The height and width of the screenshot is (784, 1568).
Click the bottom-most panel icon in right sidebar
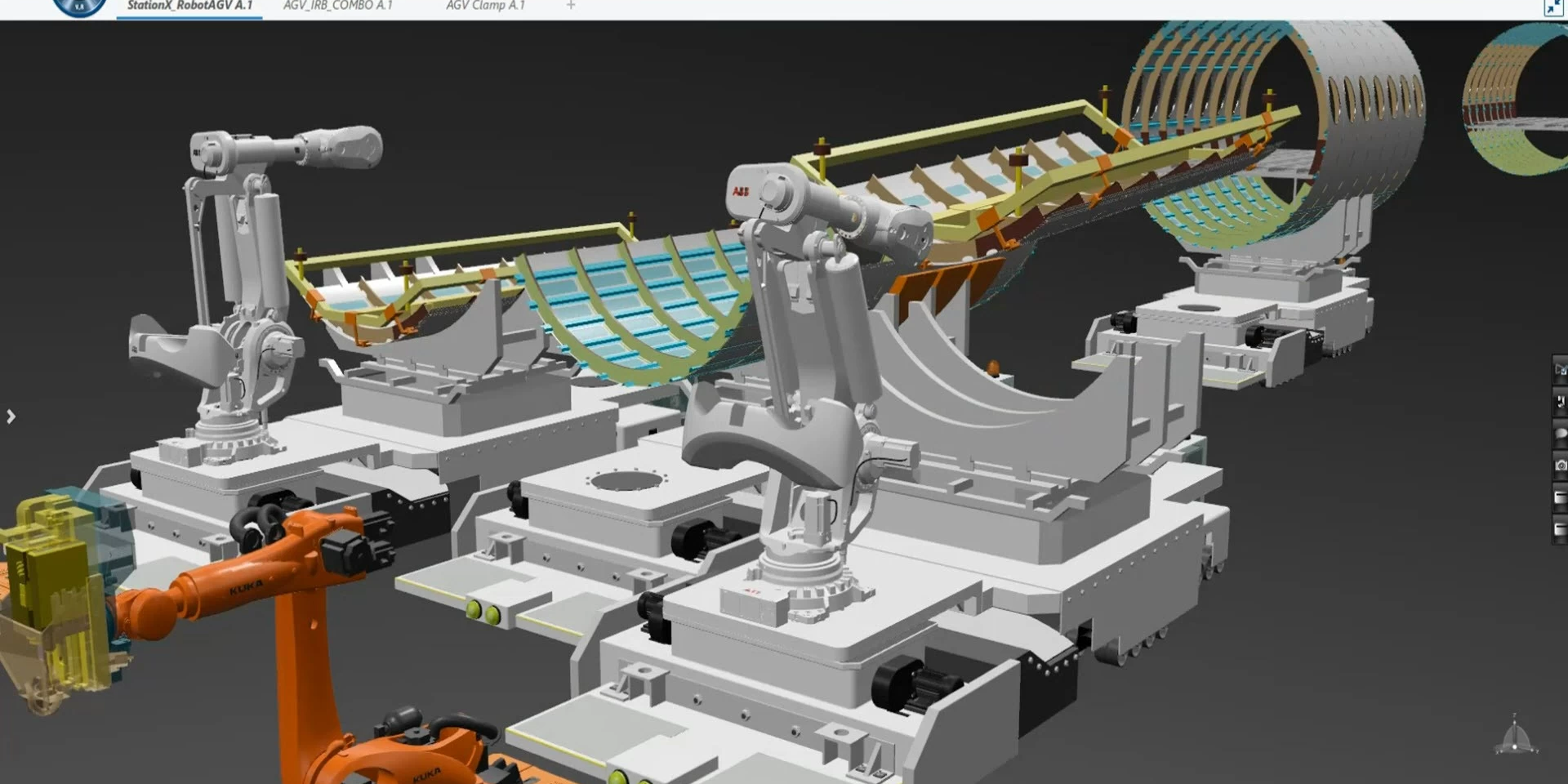pyautogui.click(x=1560, y=529)
